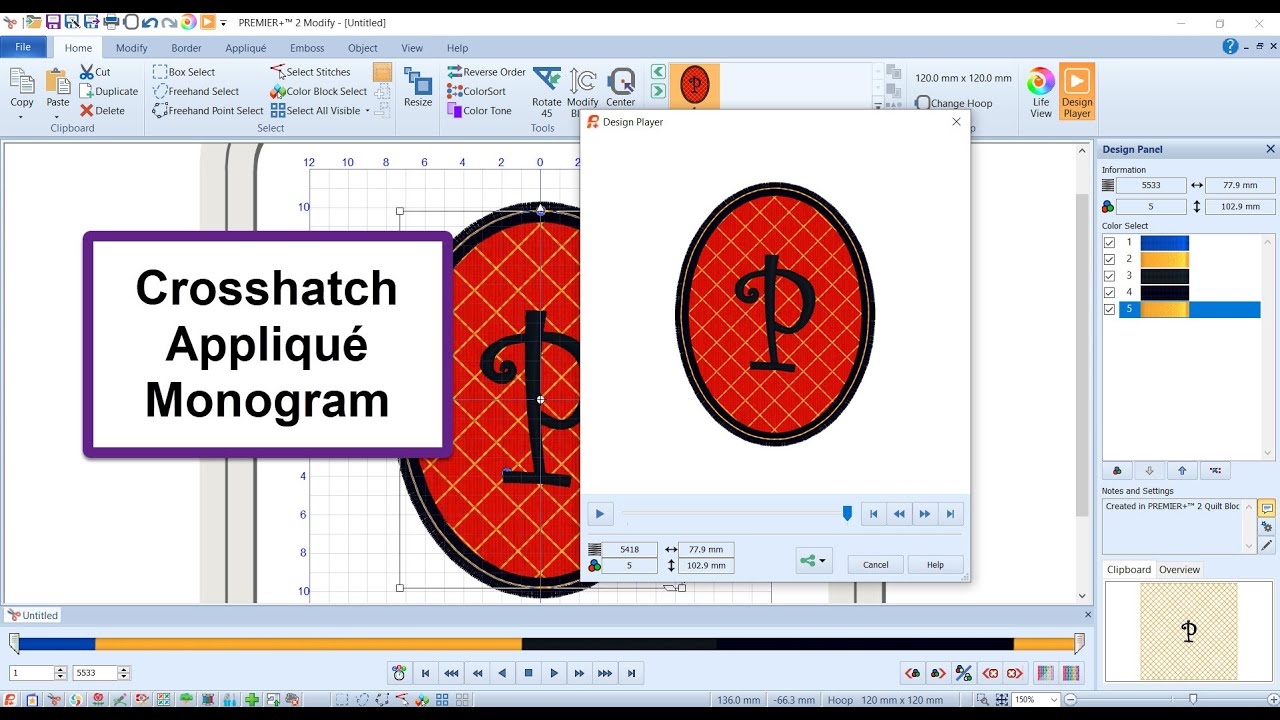1280x720 pixels.
Task: Click Reverse Order
Action: [x=486, y=72]
